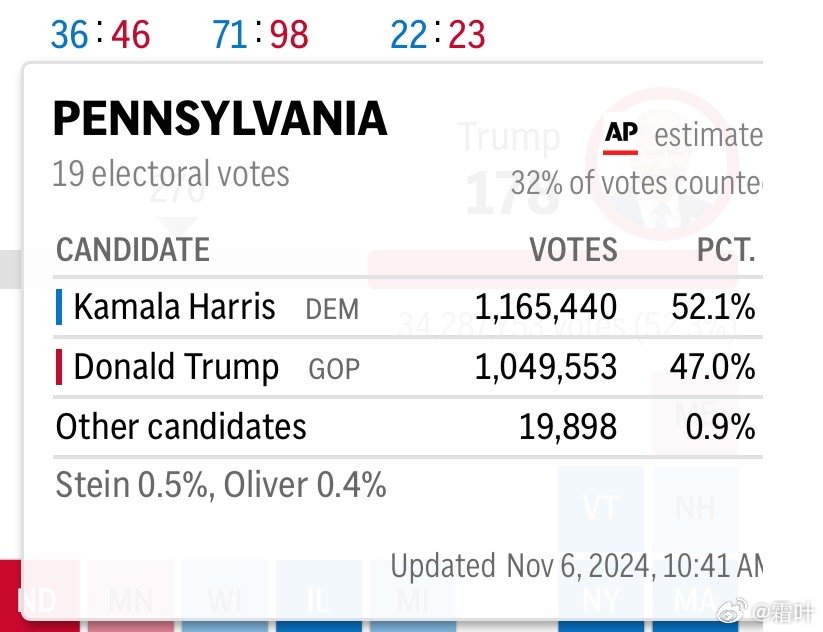
Task: Click the Kamala Harris candidate row
Action: tap(405, 307)
